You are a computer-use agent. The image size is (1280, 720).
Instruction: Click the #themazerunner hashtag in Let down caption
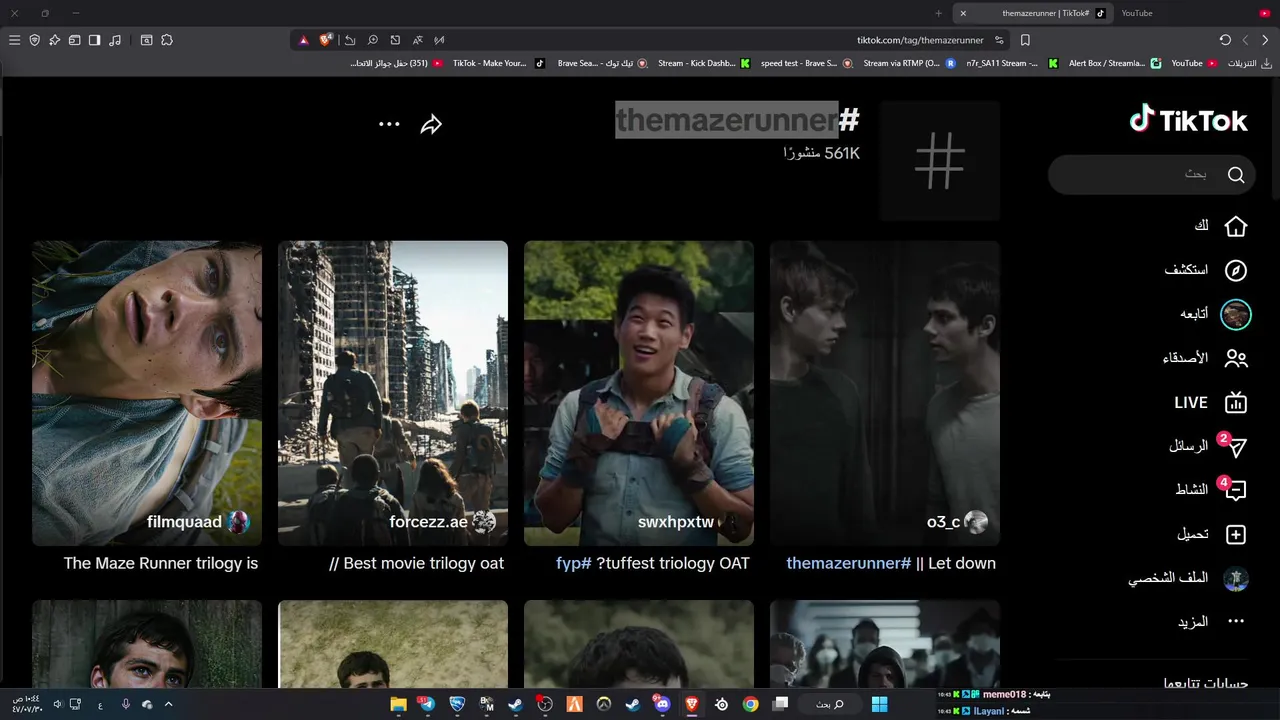pyautogui.click(x=849, y=563)
